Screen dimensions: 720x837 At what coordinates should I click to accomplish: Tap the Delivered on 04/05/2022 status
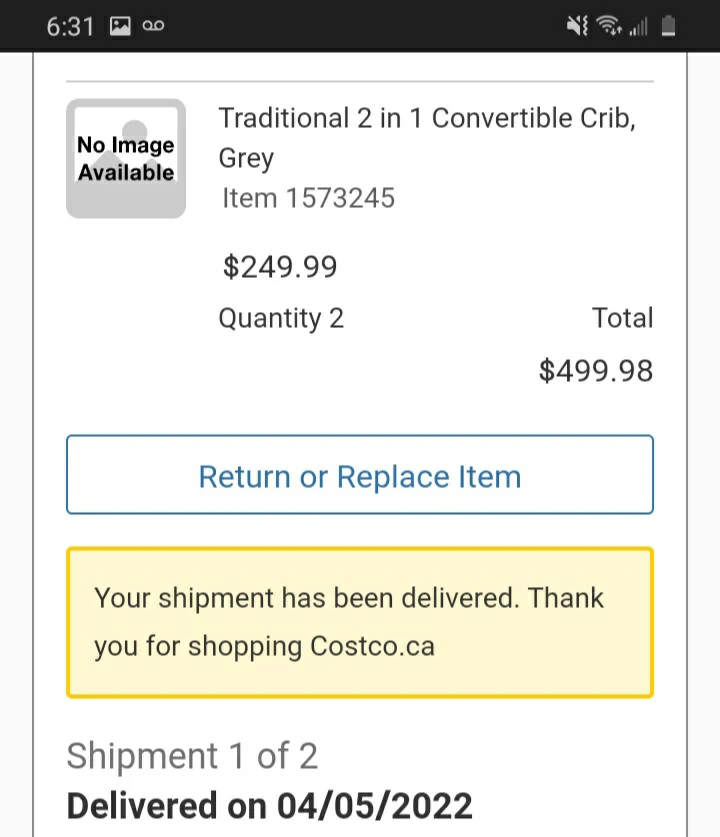[269, 805]
